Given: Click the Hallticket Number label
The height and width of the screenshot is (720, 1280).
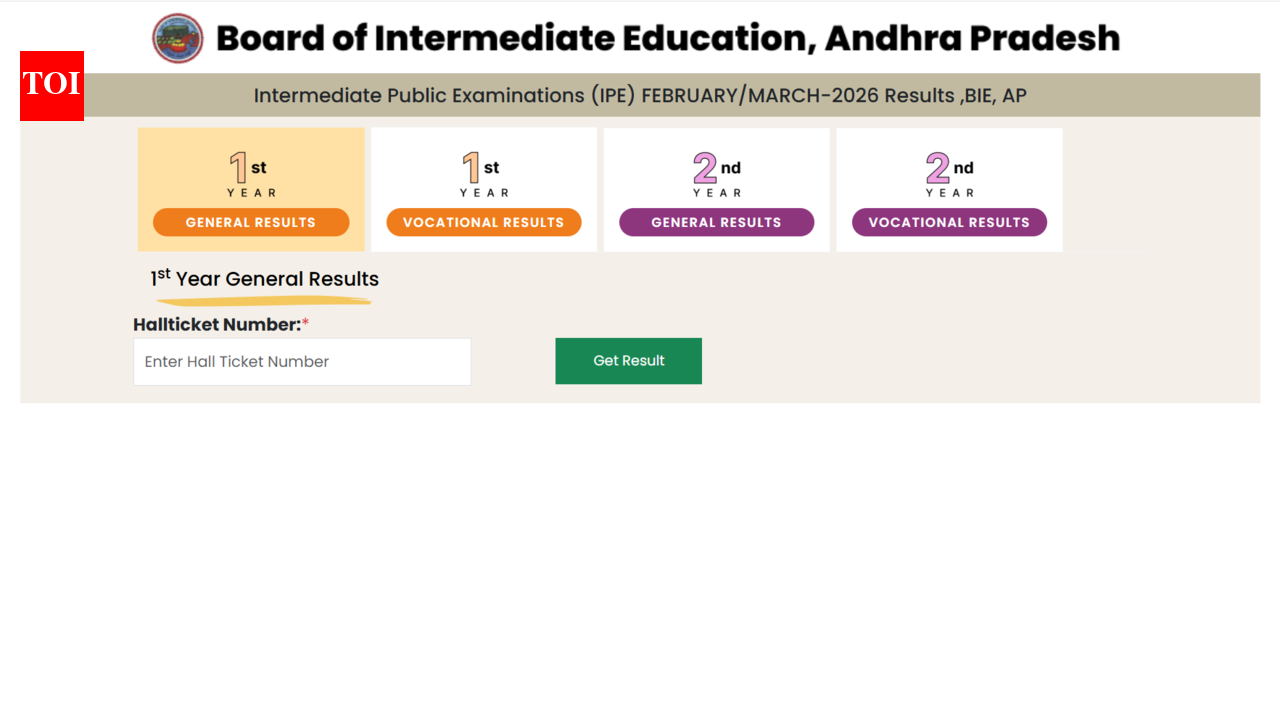Looking at the screenshot, I should pyautogui.click(x=217, y=325).
